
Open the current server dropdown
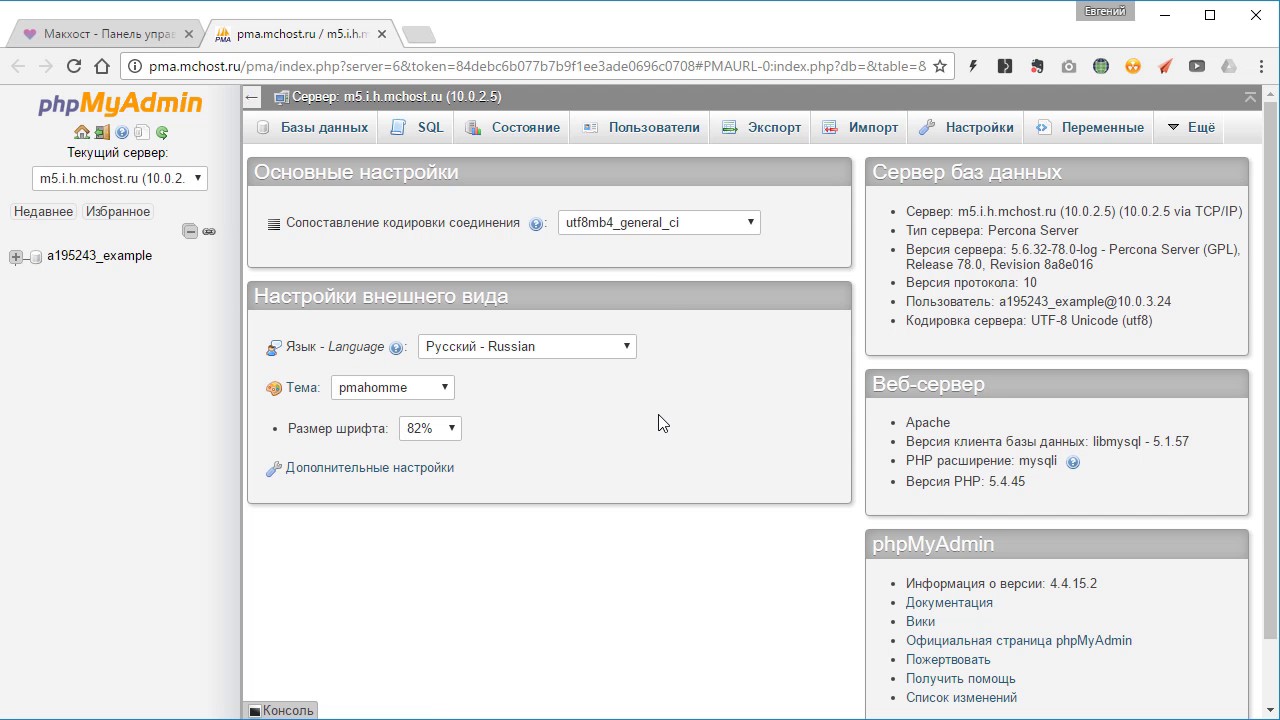tap(120, 179)
